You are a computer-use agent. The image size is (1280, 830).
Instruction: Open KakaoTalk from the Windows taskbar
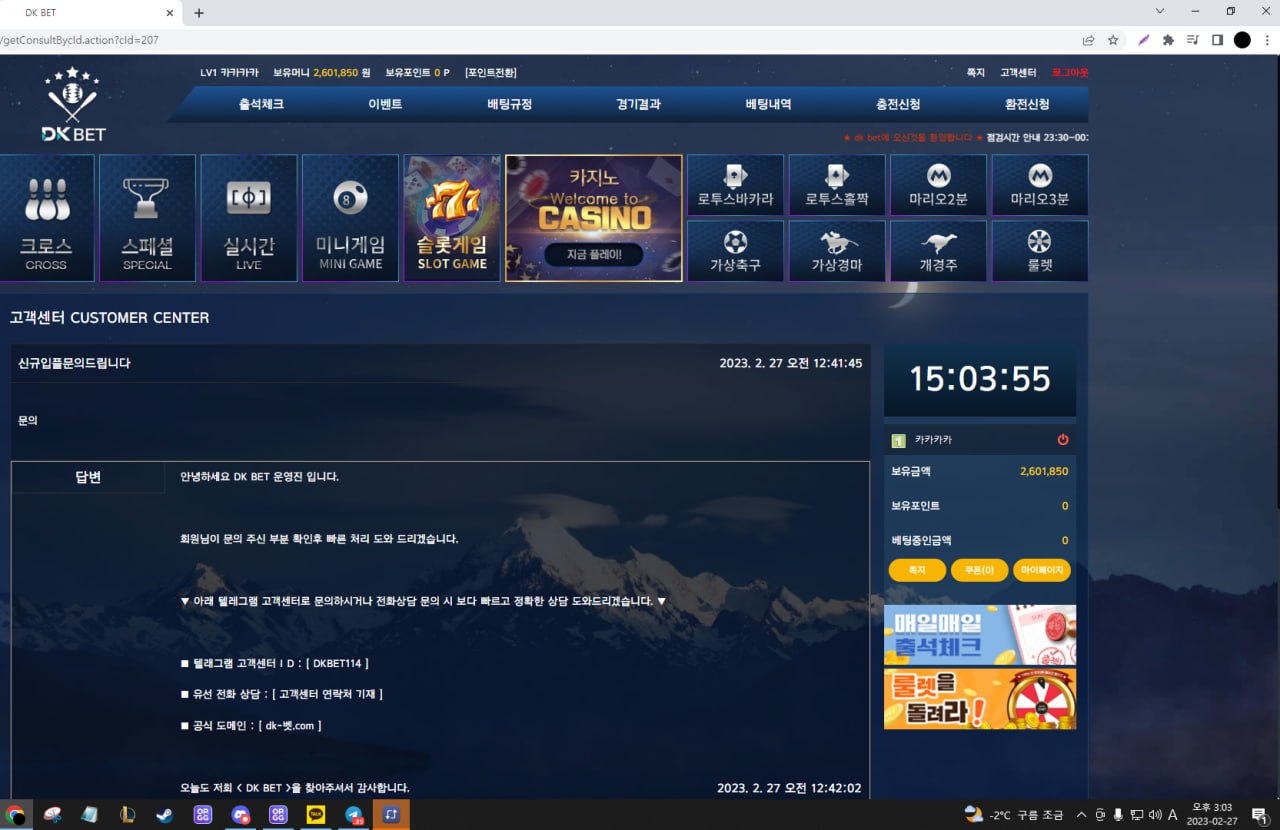point(316,815)
